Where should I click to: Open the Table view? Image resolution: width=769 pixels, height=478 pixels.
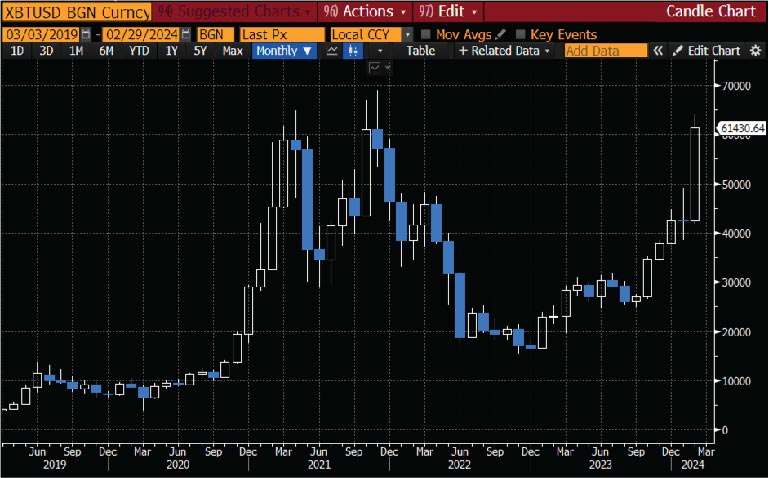pos(420,51)
